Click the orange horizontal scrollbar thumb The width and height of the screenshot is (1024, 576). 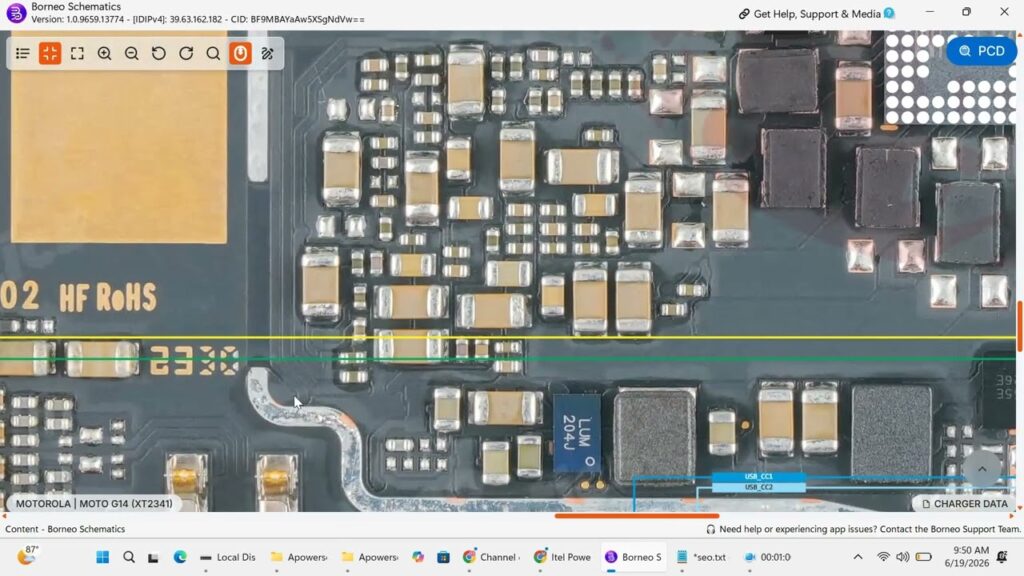tap(637, 516)
